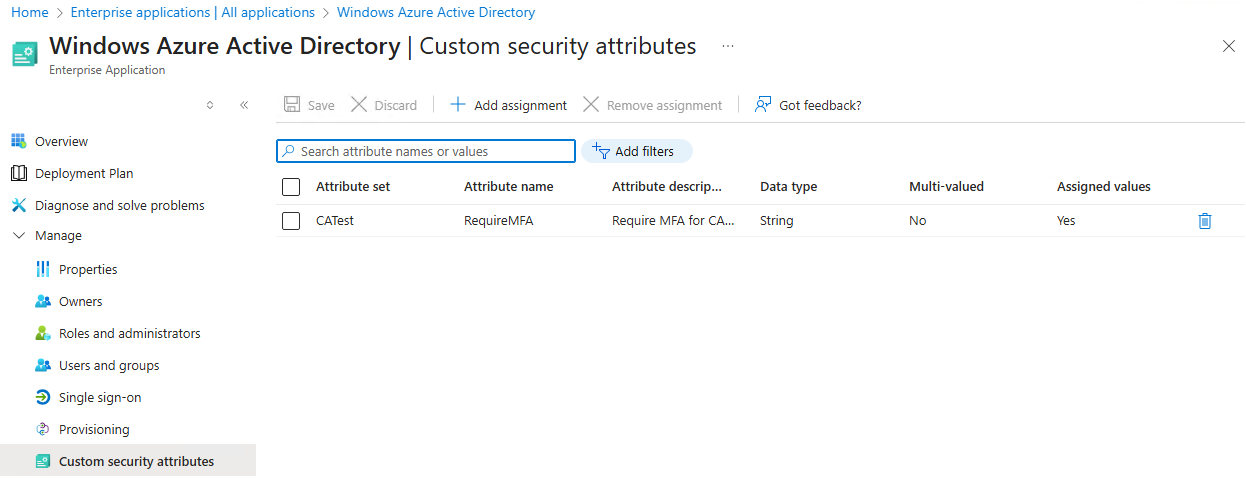Click the filter funnel icon
The image size is (1246, 478).
601,151
